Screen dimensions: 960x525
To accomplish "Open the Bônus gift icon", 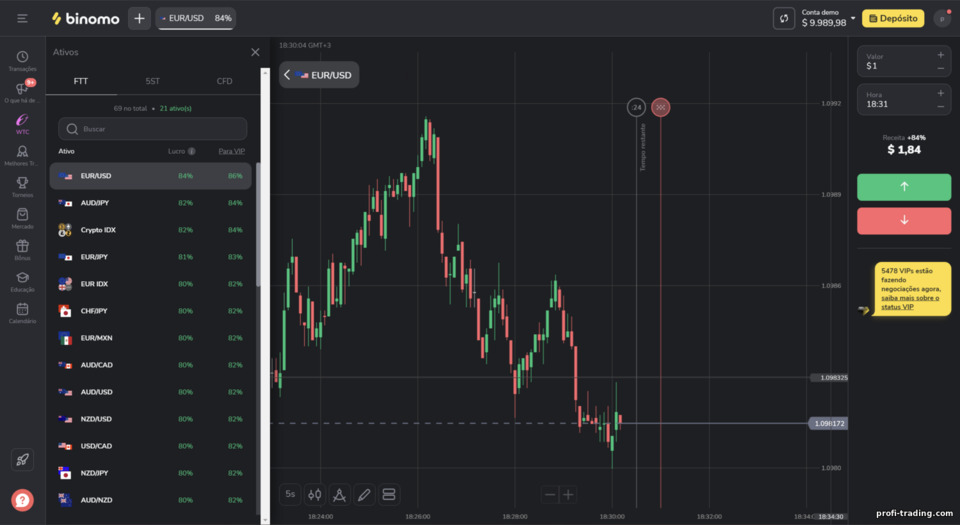I will [x=22, y=246].
